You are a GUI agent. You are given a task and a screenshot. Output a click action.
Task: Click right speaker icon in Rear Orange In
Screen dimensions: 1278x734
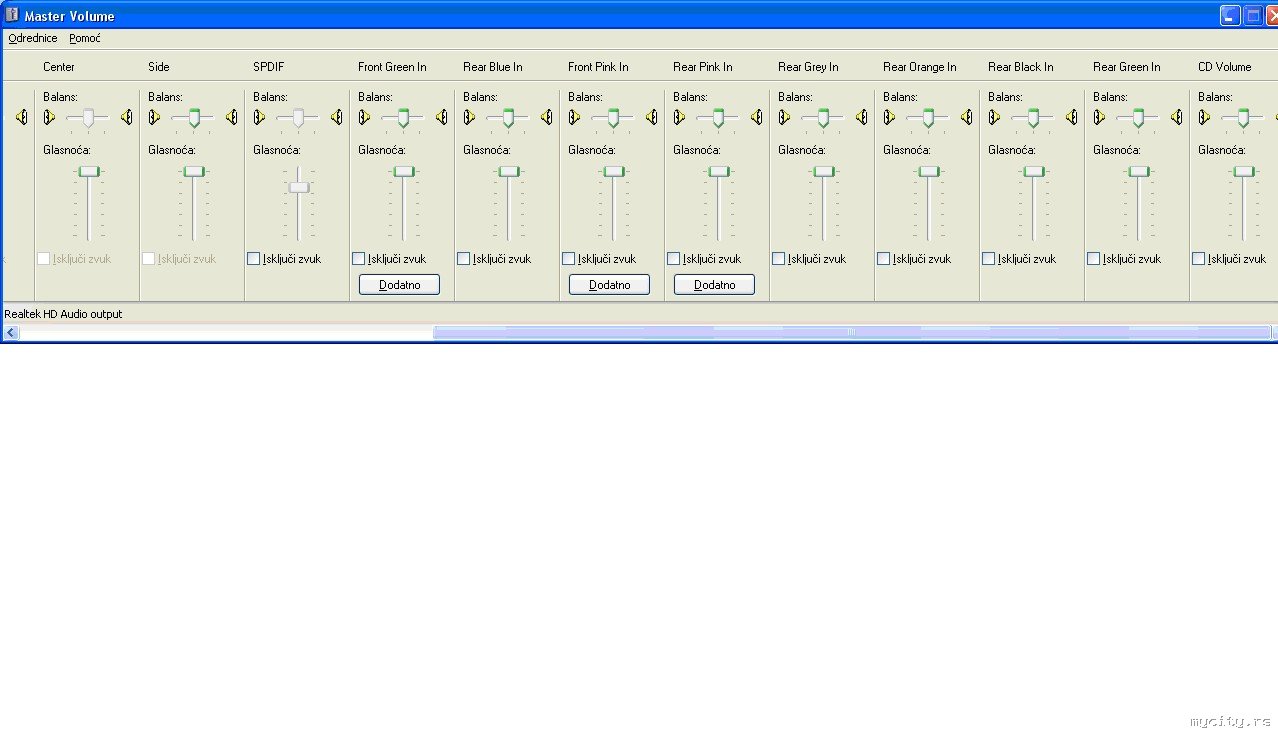tap(966, 117)
